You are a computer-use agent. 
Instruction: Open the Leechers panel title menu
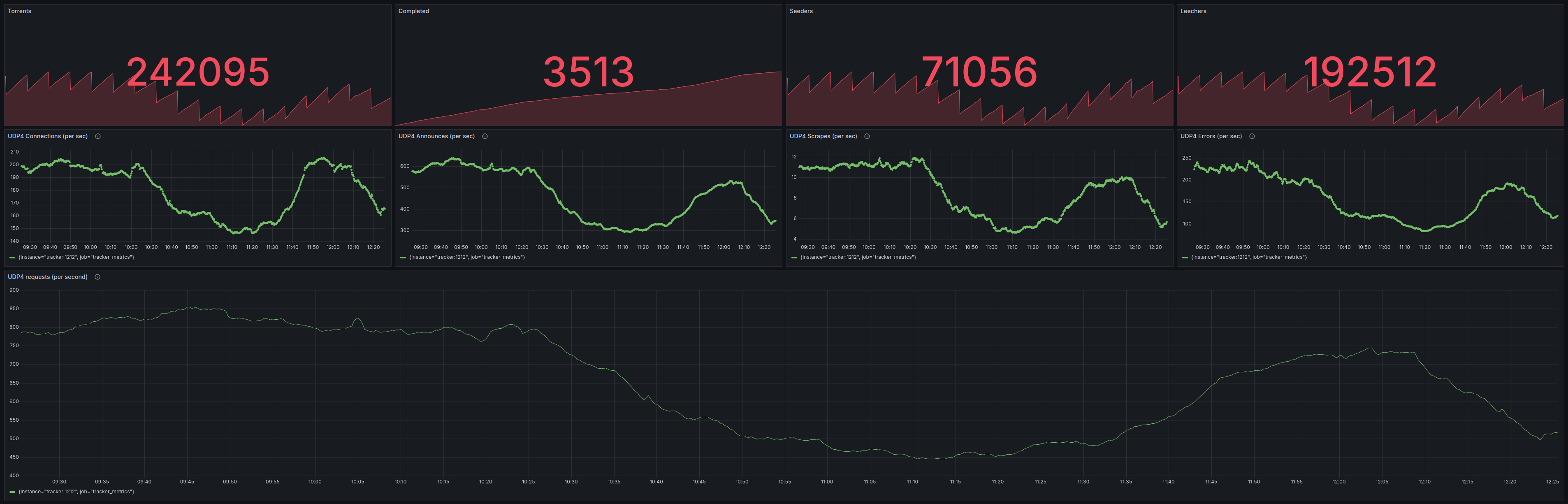1193,11
